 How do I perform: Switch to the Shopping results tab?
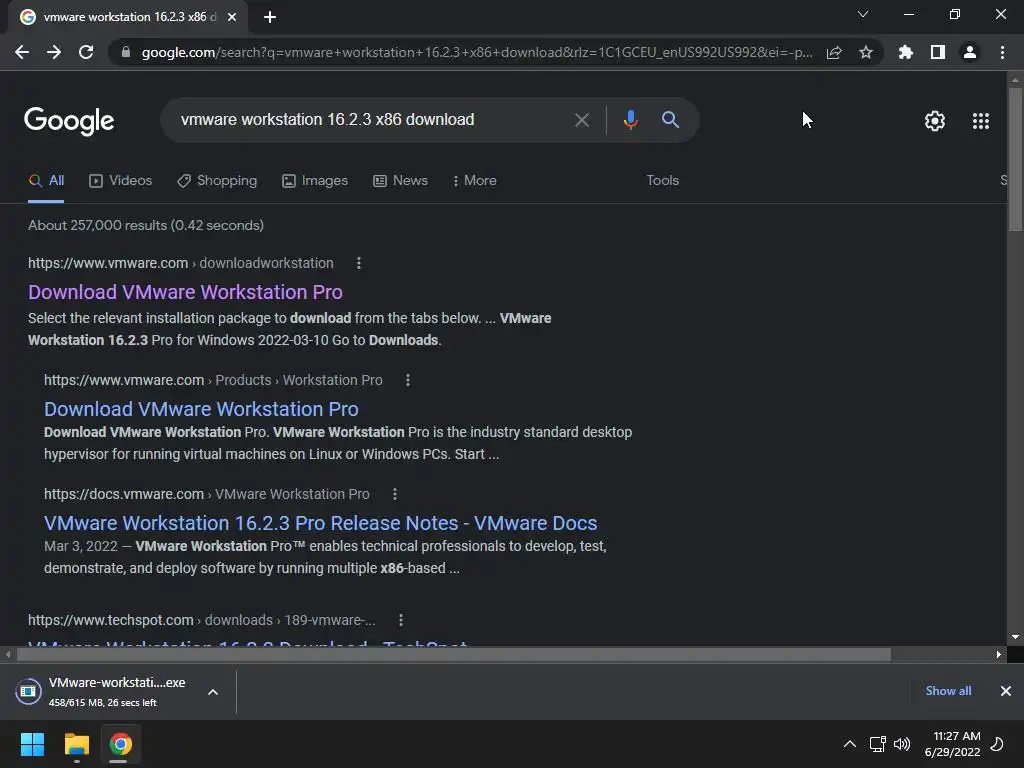click(217, 181)
